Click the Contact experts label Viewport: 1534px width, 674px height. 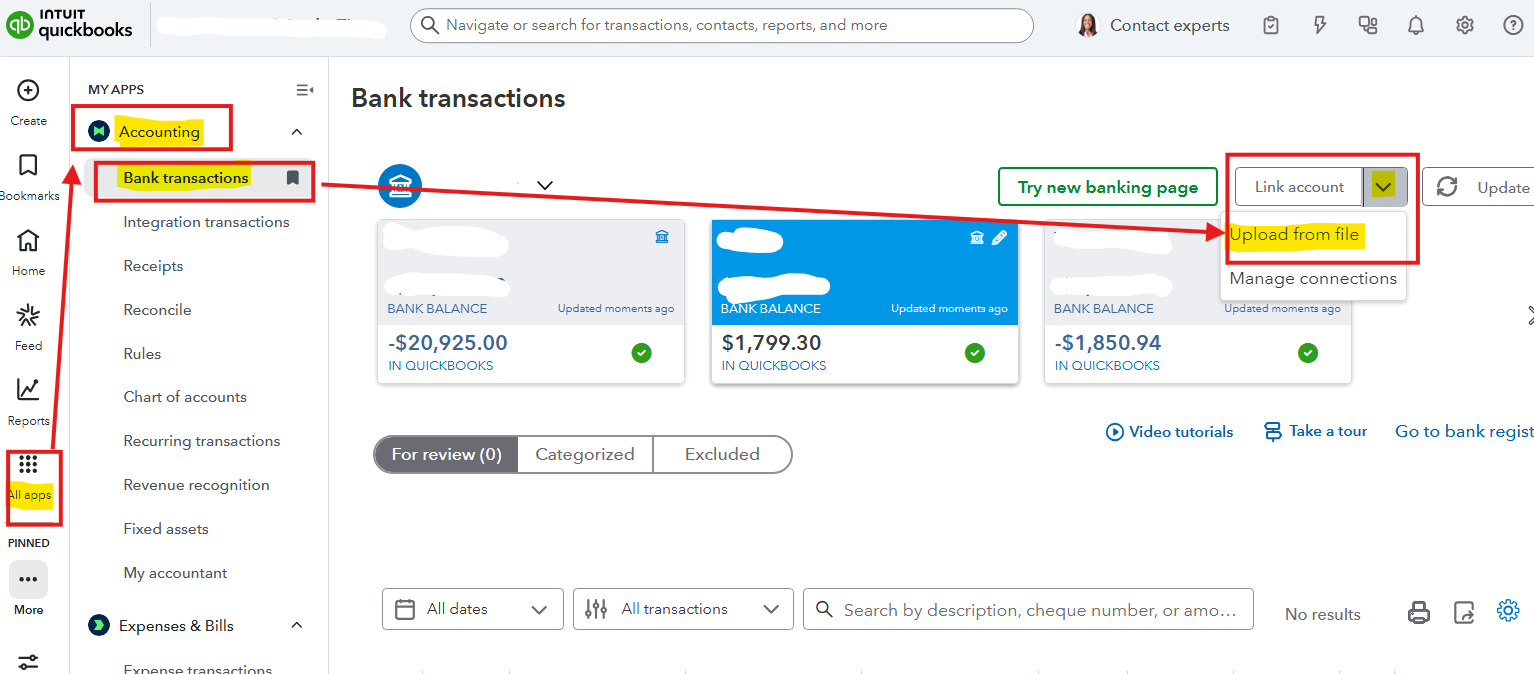(x=1170, y=25)
